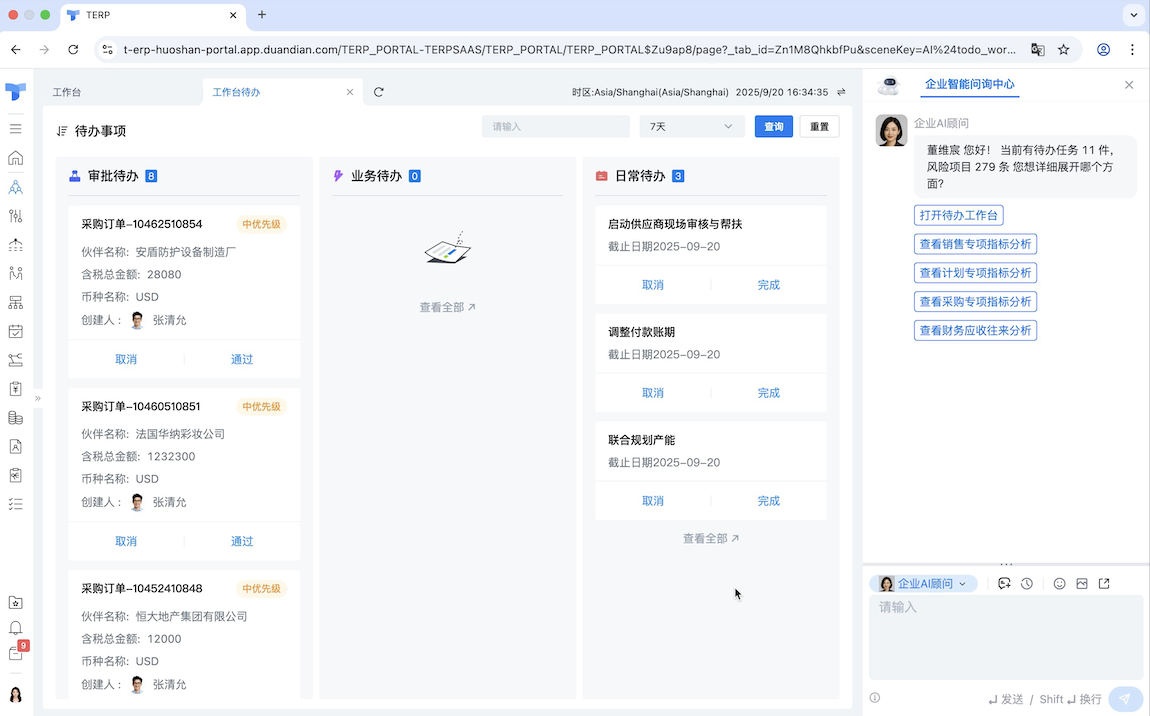Open the home icon in the left sidebar
1150x716 pixels.
coord(15,158)
